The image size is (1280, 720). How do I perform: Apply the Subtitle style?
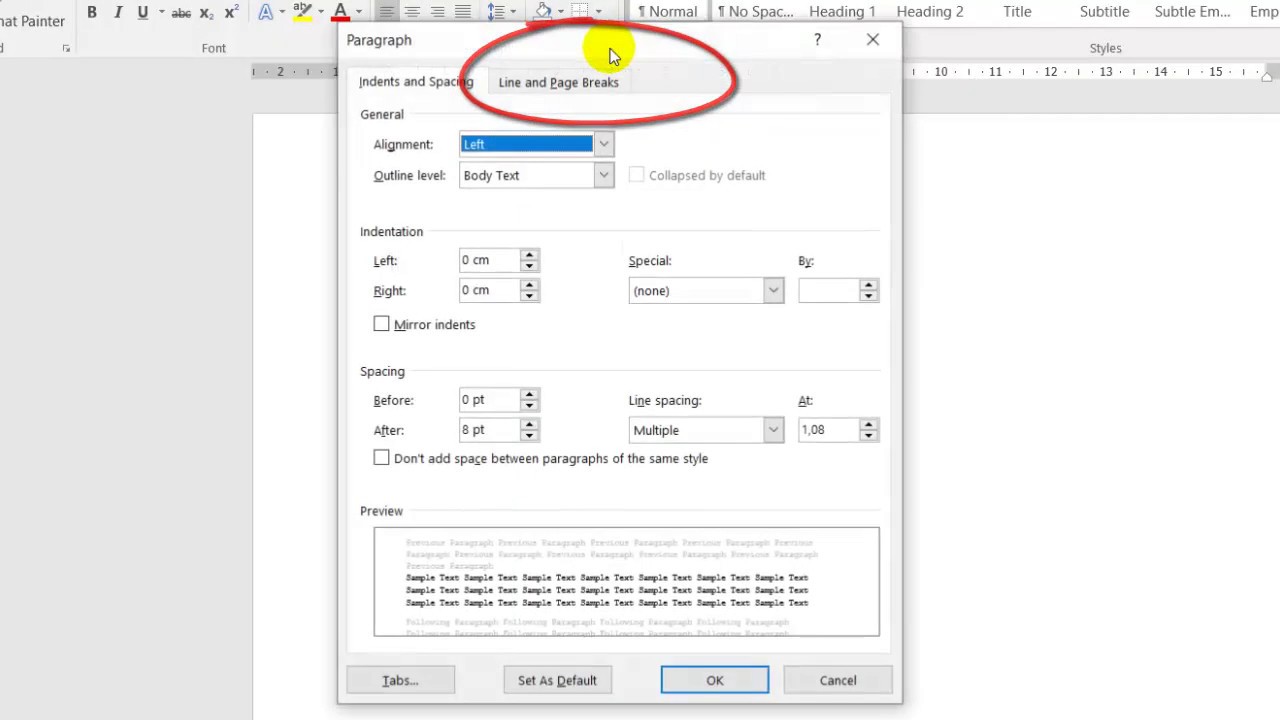pyautogui.click(x=1104, y=12)
